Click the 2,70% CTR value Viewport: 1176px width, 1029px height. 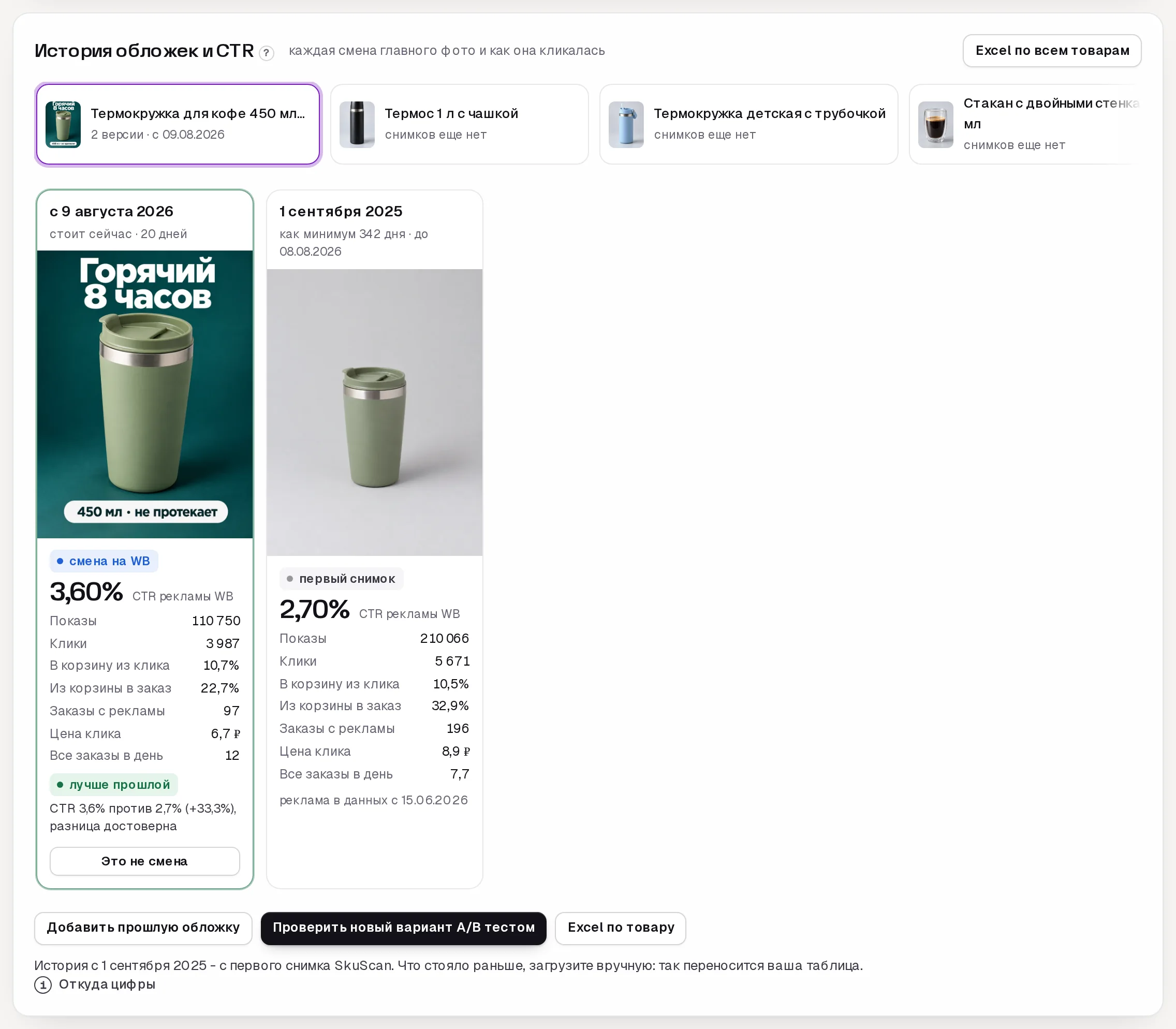(x=315, y=610)
